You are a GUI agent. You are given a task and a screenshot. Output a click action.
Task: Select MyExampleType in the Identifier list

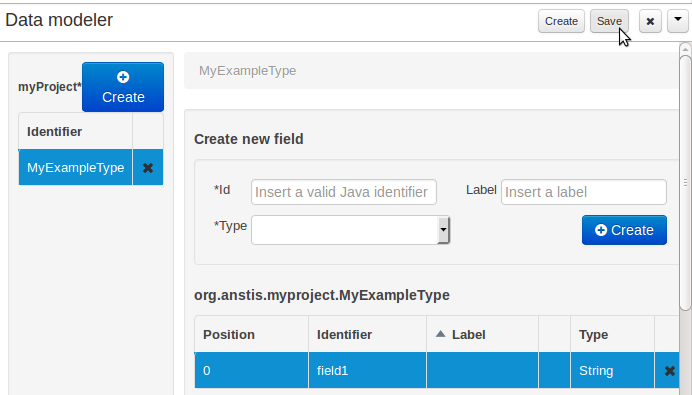75,168
